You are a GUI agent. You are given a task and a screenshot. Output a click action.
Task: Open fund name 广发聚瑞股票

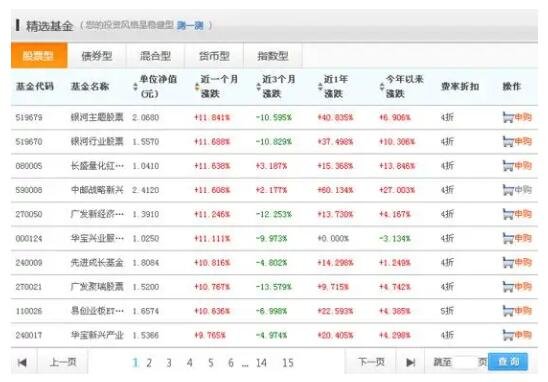coord(97,287)
